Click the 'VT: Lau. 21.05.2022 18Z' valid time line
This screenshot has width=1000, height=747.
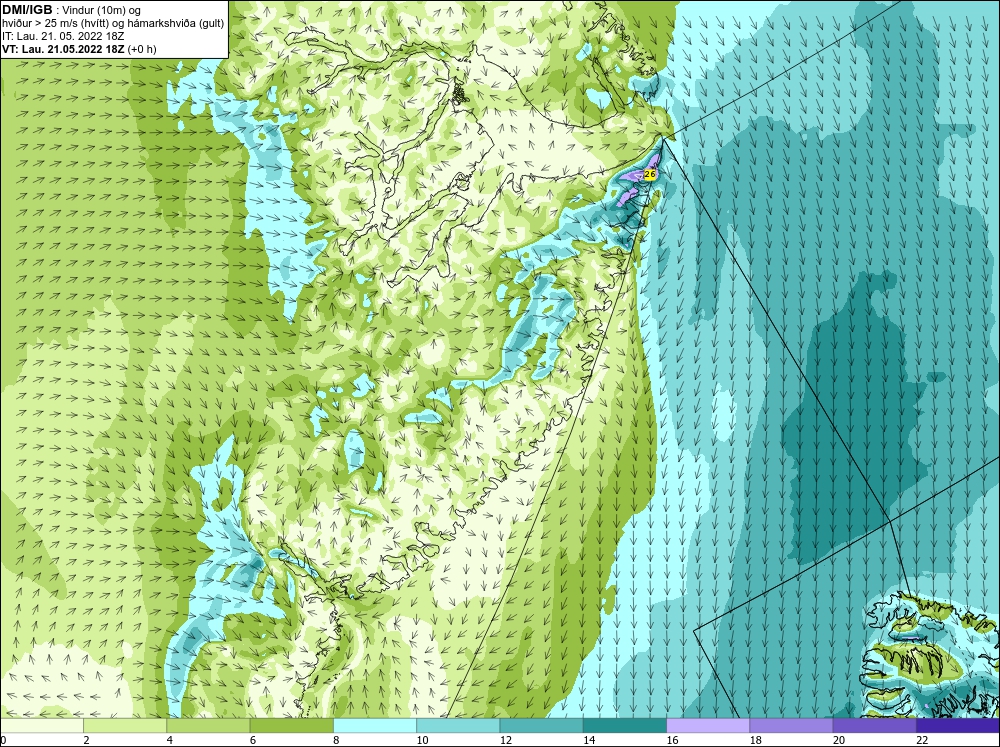79,49
